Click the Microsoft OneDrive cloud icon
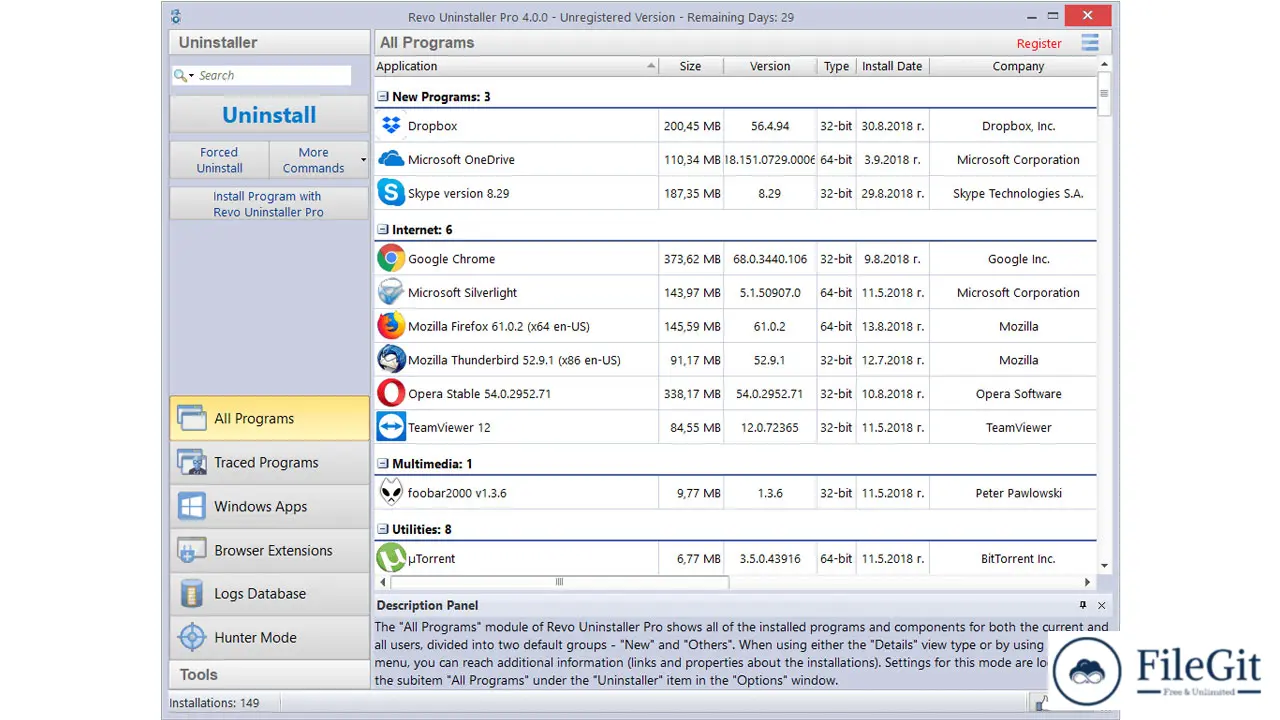This screenshot has height=720, width=1280. pos(391,159)
